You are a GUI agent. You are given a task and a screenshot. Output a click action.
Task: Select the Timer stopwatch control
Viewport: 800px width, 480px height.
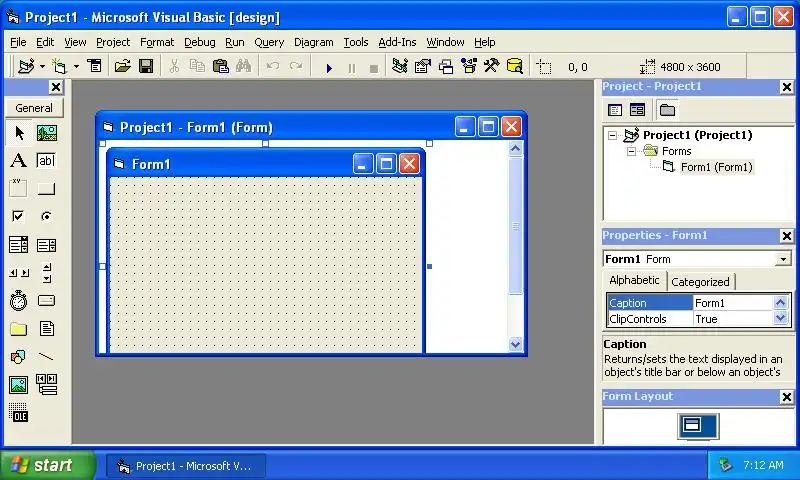point(19,300)
